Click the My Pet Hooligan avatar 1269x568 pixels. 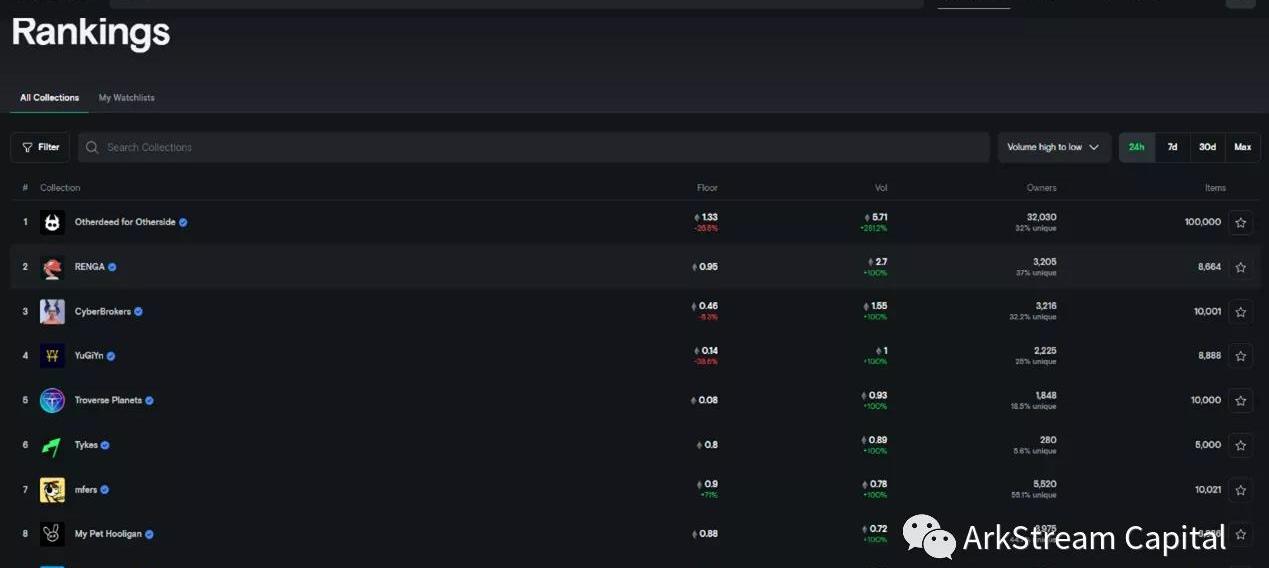tap(52, 534)
